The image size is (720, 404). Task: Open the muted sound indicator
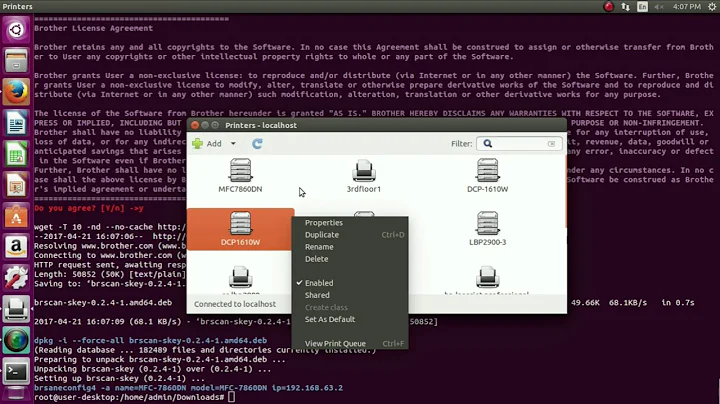tap(659, 6)
